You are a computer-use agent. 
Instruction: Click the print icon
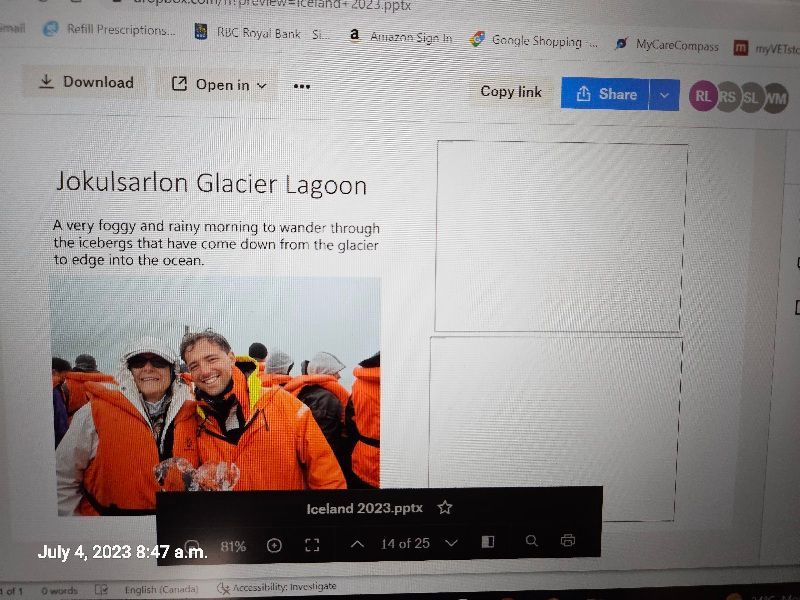click(568, 540)
